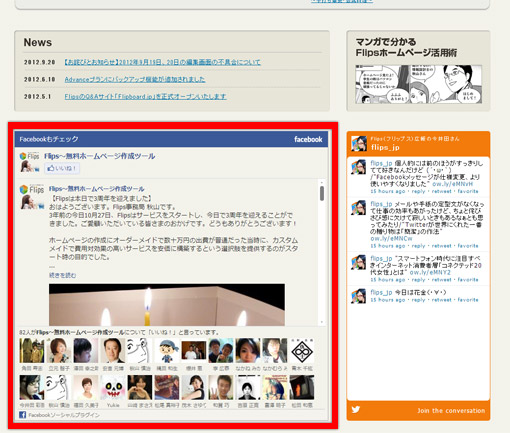Click the man making peace sign avatar

tap(221, 387)
